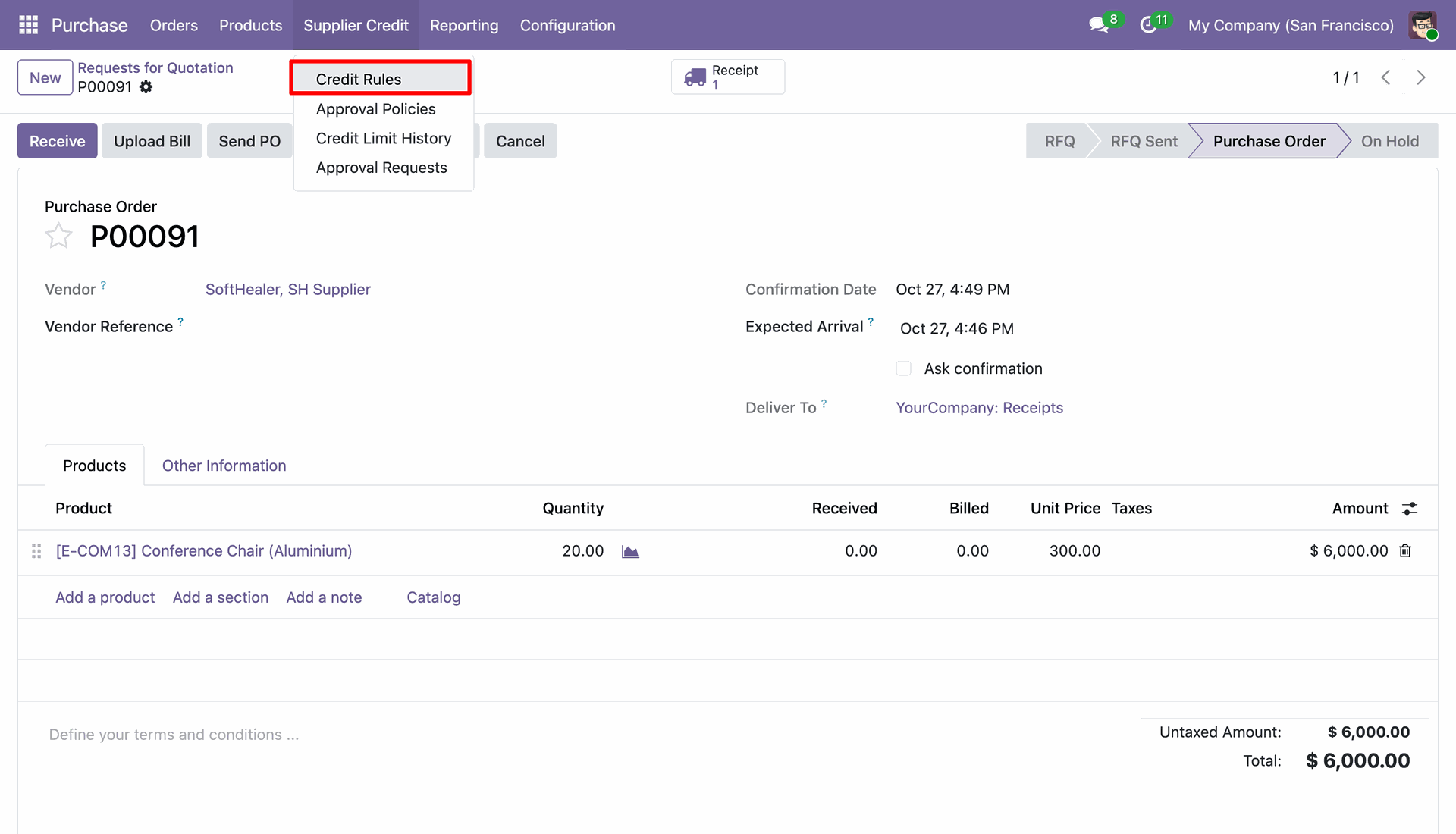Open column settings adjust icon
The width and height of the screenshot is (1456, 834).
1410,509
